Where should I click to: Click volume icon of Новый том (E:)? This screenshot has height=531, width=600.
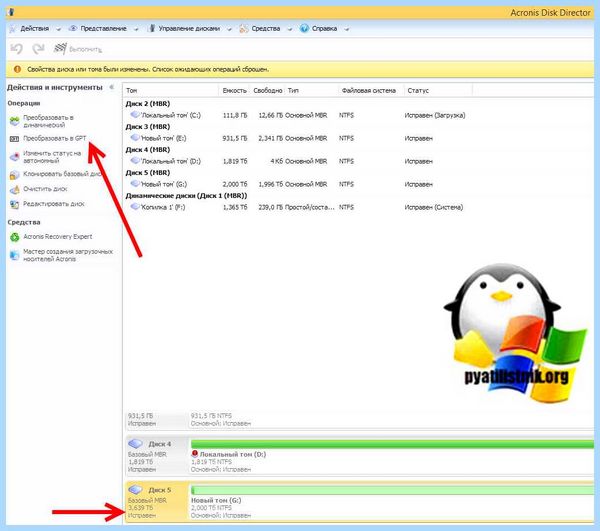pos(135,137)
